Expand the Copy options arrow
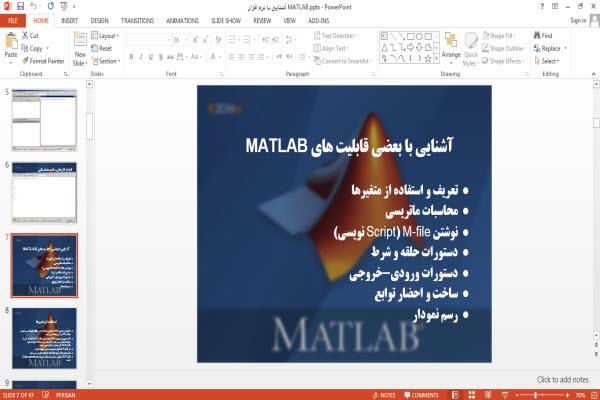The image size is (600, 400). 48,48
